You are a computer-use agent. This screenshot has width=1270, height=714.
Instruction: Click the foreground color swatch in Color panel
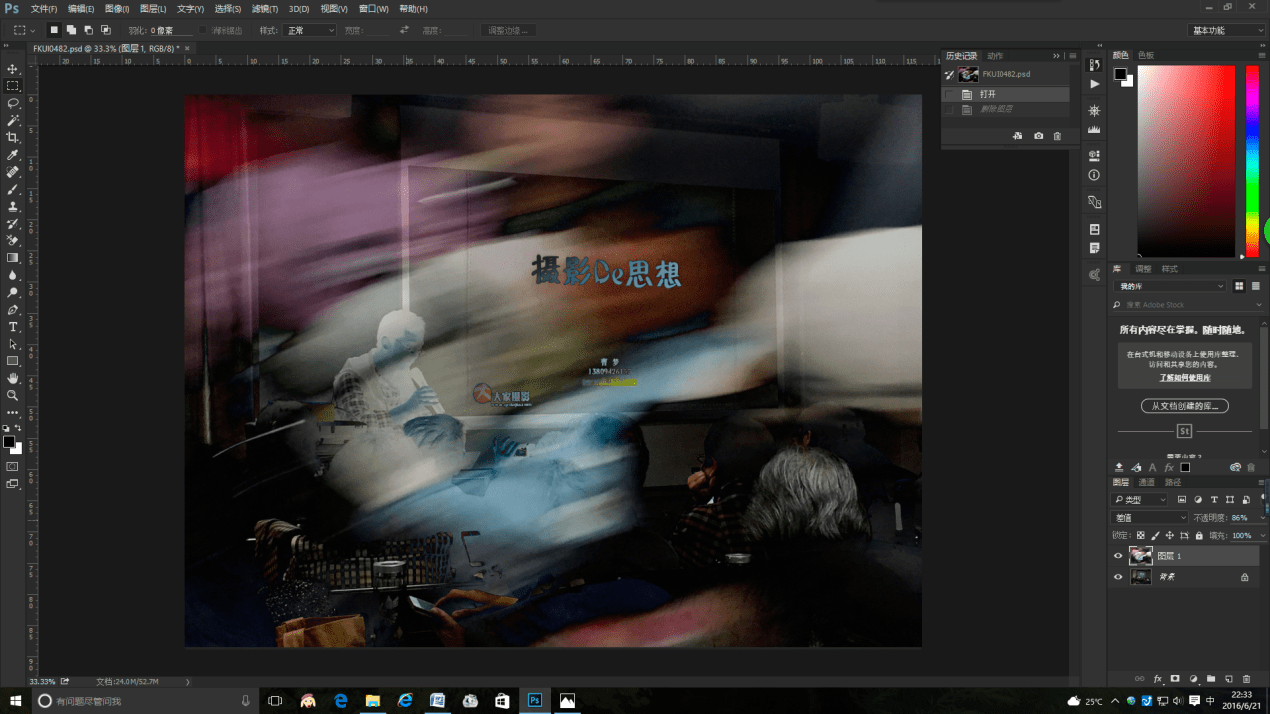tap(1120, 75)
